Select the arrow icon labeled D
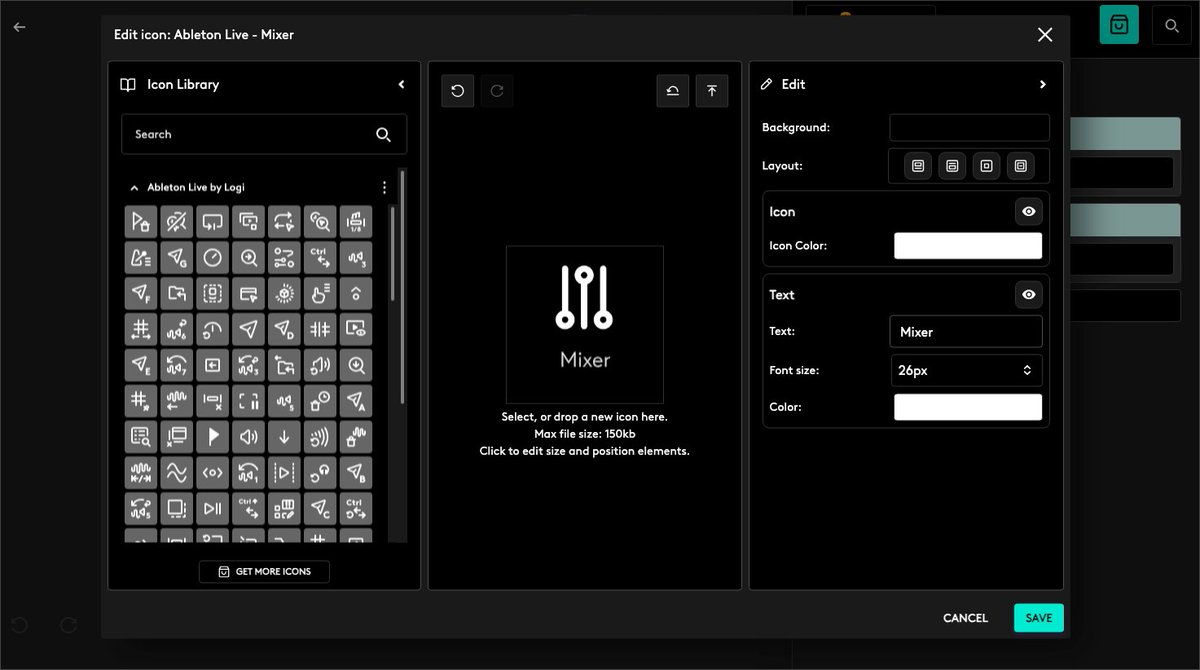1200x670 pixels. coord(284,329)
